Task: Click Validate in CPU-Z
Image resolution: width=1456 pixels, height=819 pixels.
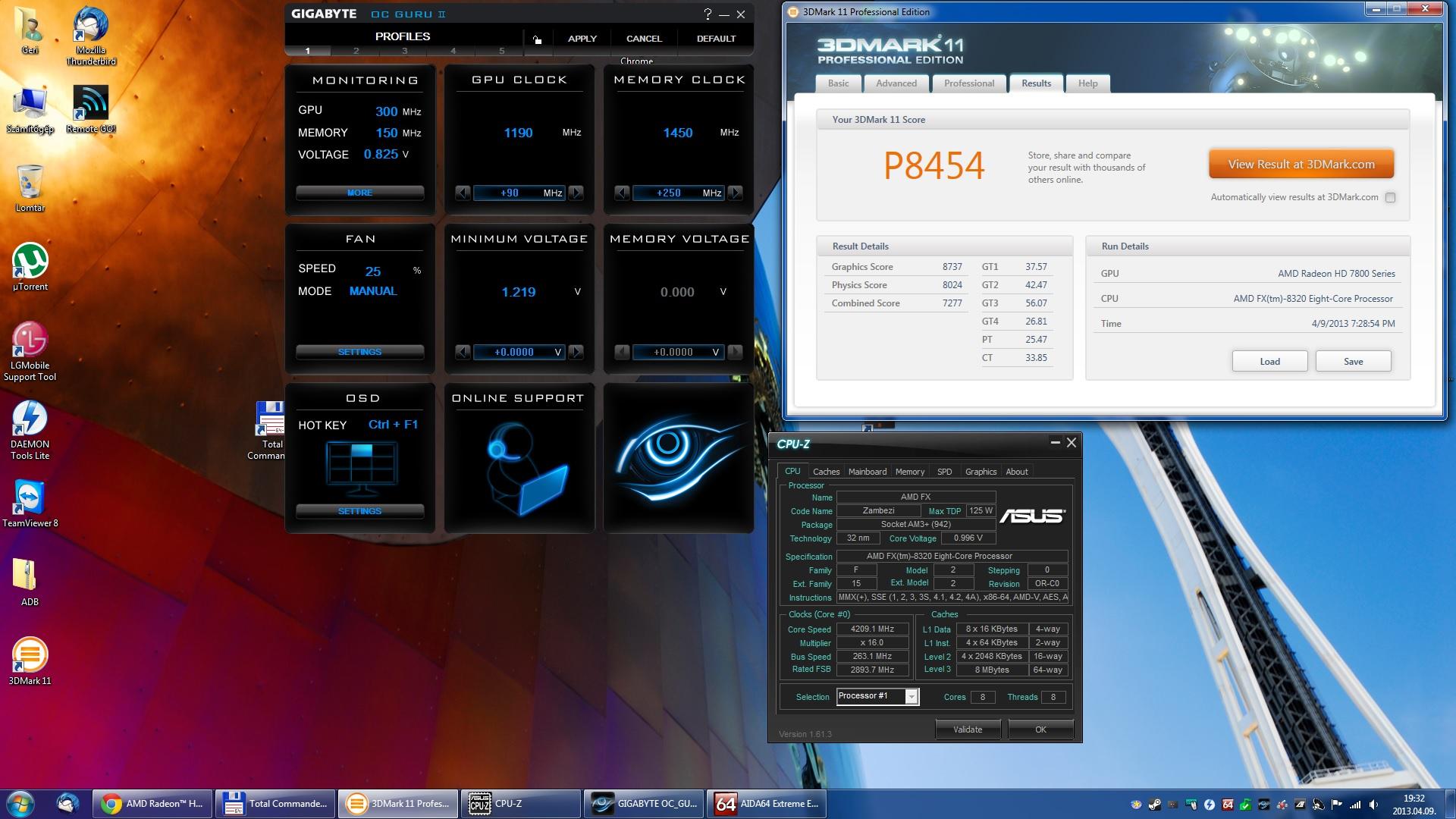Action: click(x=968, y=730)
